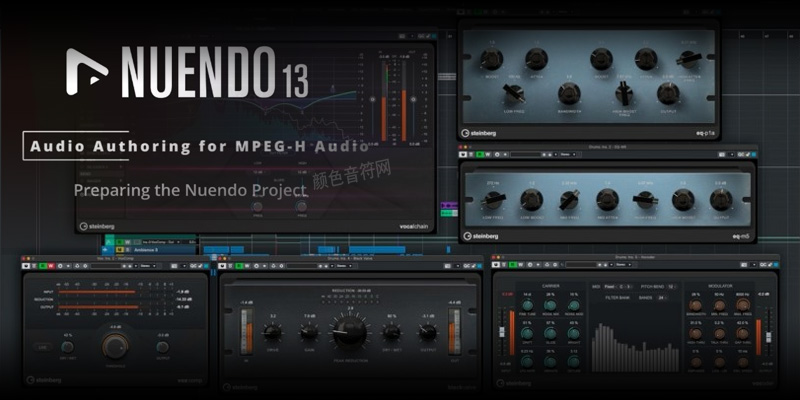Click QC button in EQ-M5 window toolbar
The image size is (800, 400).
point(741,154)
